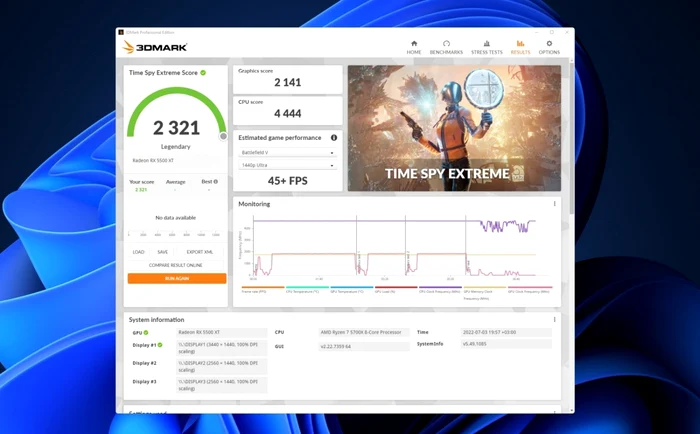Toggle GPU Load in the monitoring legend
Viewport: 700px width, 434px height.
[x=396, y=289]
